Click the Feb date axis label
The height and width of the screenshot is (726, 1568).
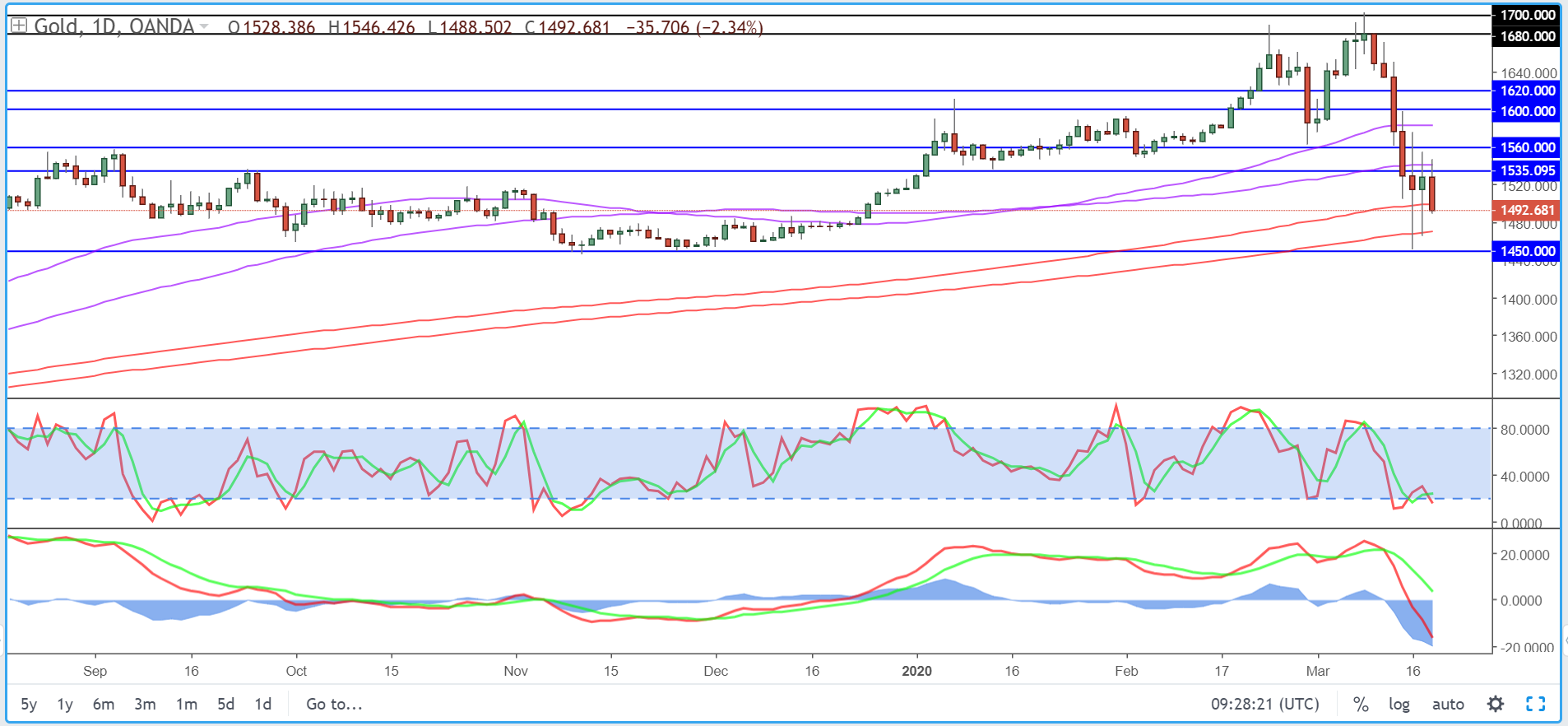(x=1126, y=671)
